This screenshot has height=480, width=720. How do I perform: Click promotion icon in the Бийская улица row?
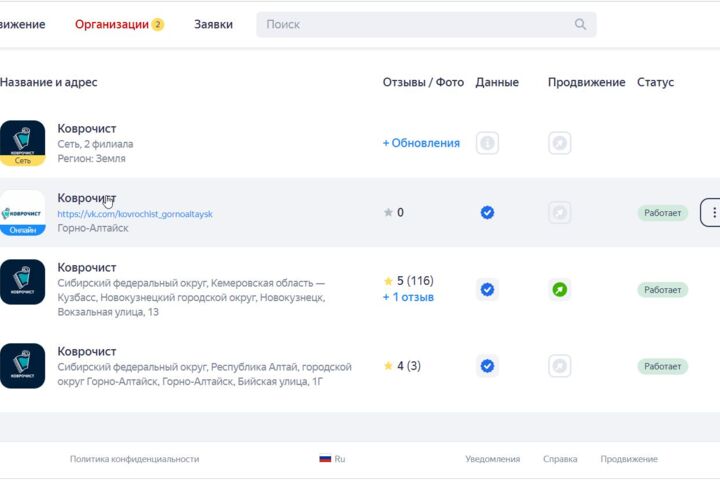click(559, 366)
